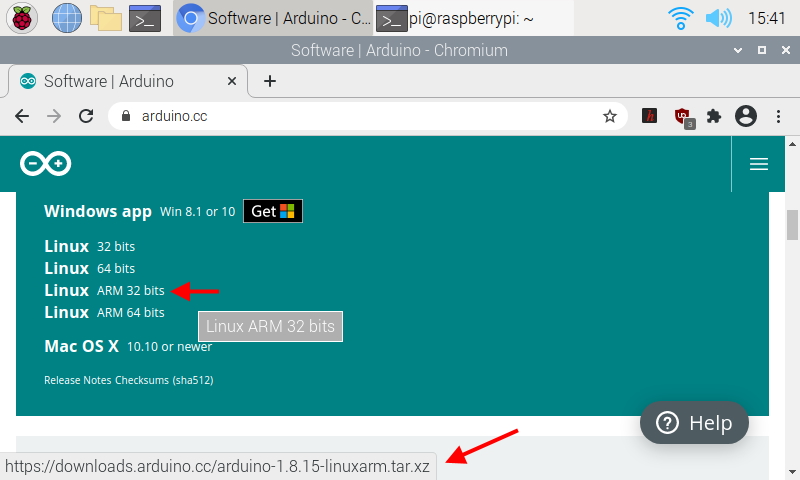Reload the Arduino page
Screen dimensions: 800x480
(x=86, y=116)
